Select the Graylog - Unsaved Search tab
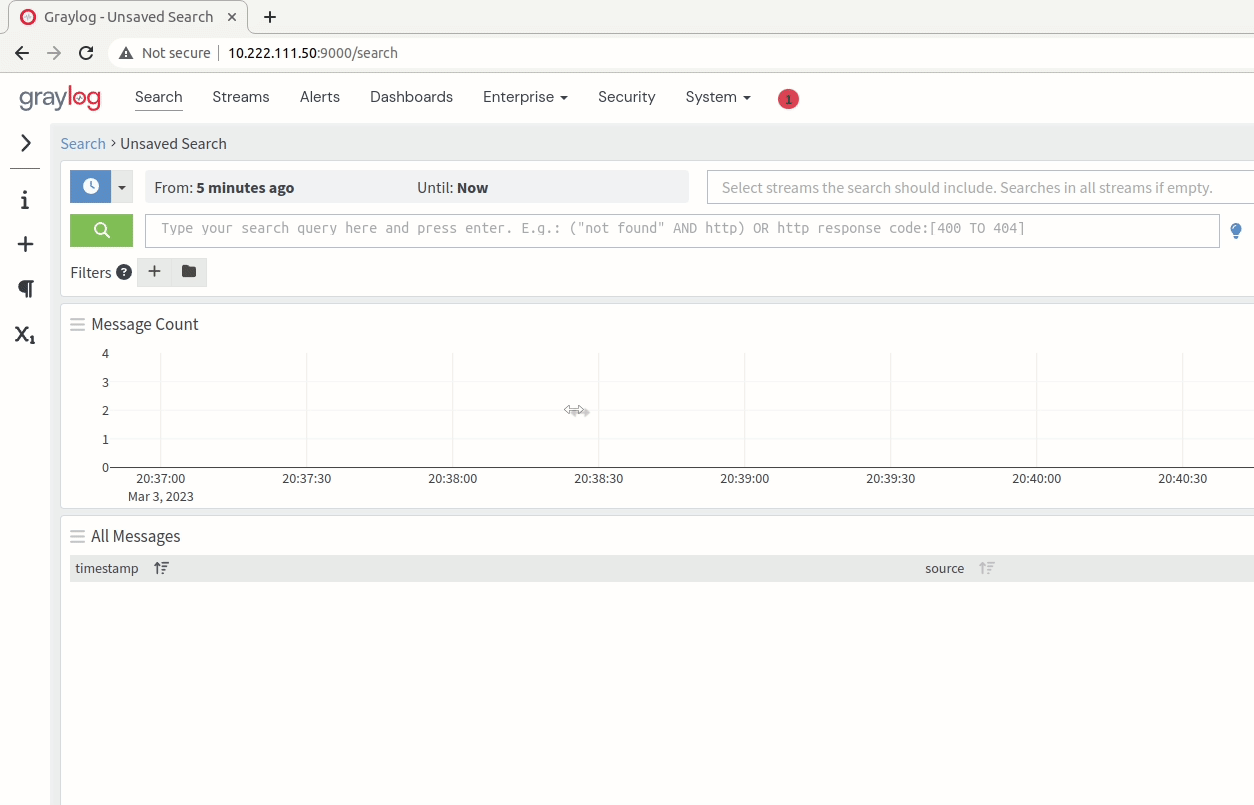Viewport: 1254px width, 805px height. coord(128,17)
